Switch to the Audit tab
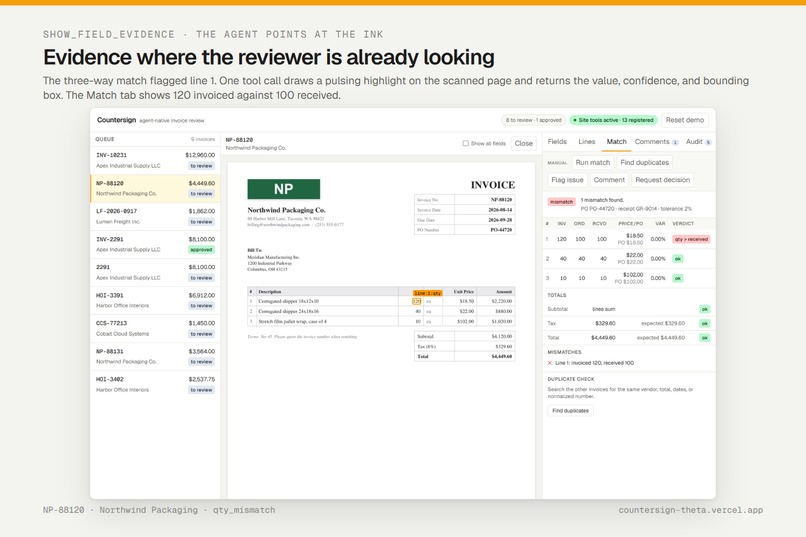 698,142
